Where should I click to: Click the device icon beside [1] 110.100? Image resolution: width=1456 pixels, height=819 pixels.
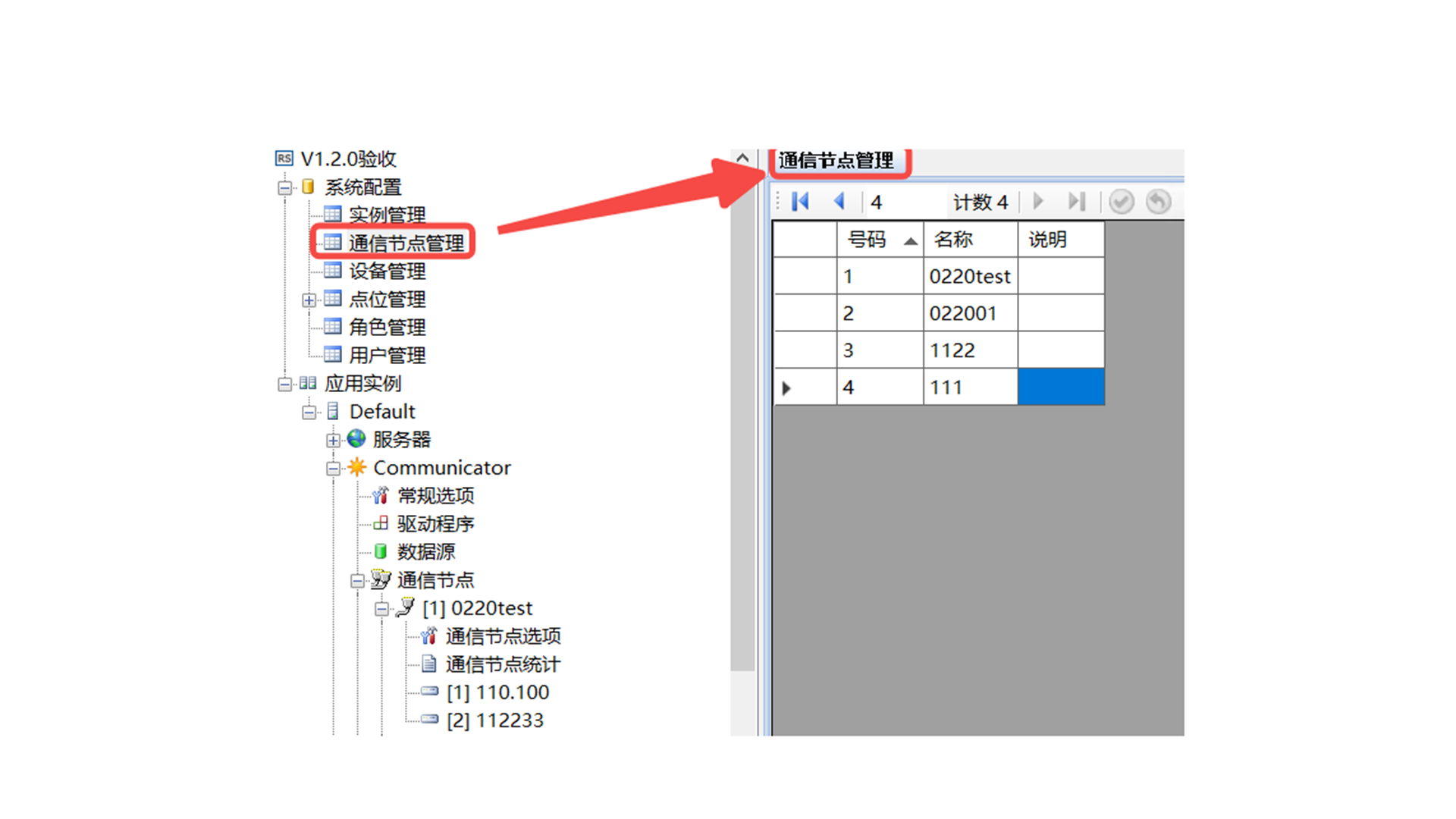coord(429,691)
